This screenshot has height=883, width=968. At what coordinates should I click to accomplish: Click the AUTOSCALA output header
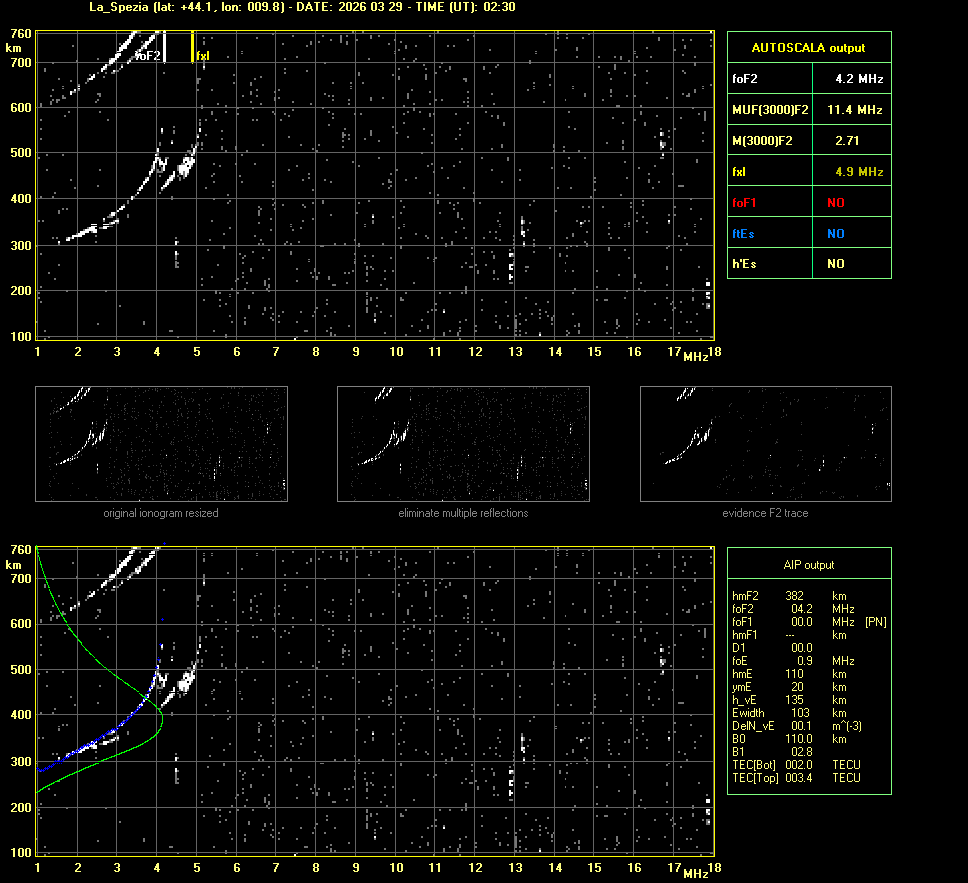click(x=808, y=47)
